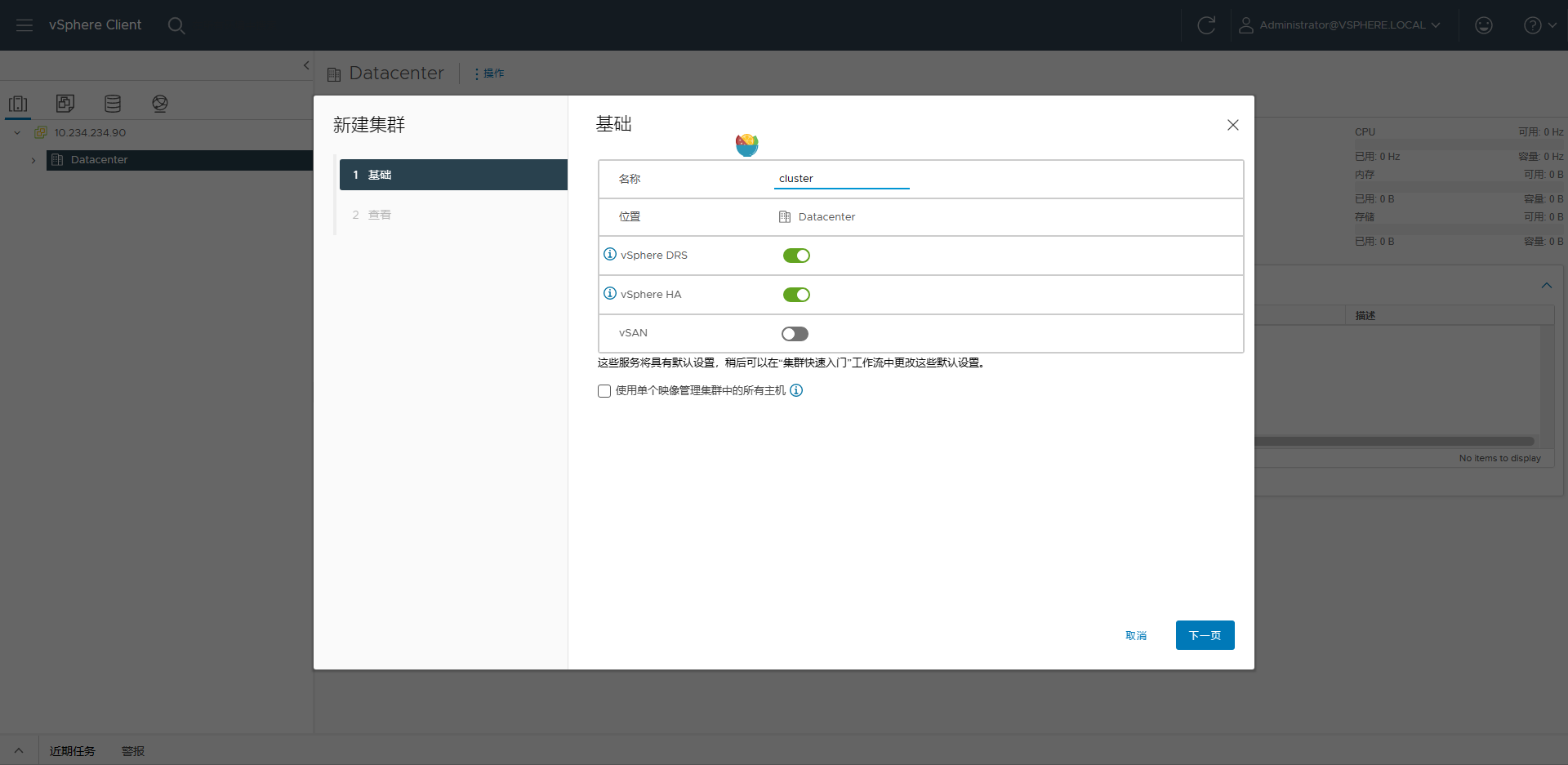Turn off the vSphere HA toggle
The width and height of the screenshot is (1568, 765).
click(796, 295)
